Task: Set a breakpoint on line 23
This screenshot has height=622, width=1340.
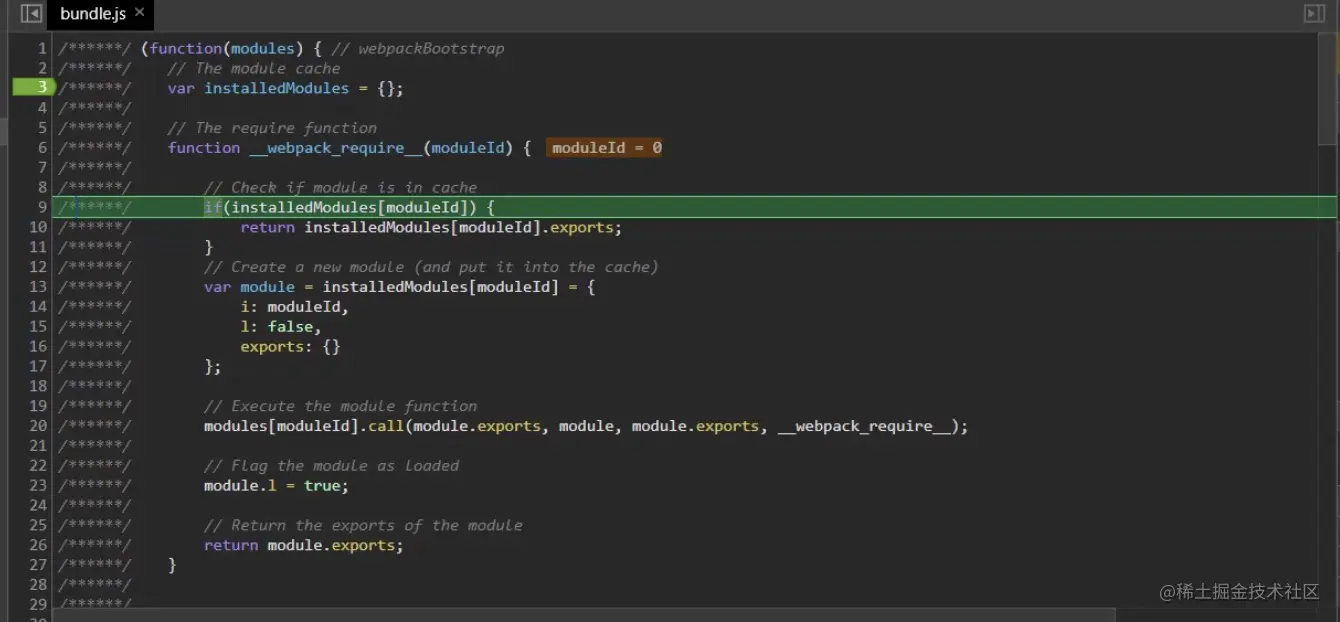Action: pos(38,486)
